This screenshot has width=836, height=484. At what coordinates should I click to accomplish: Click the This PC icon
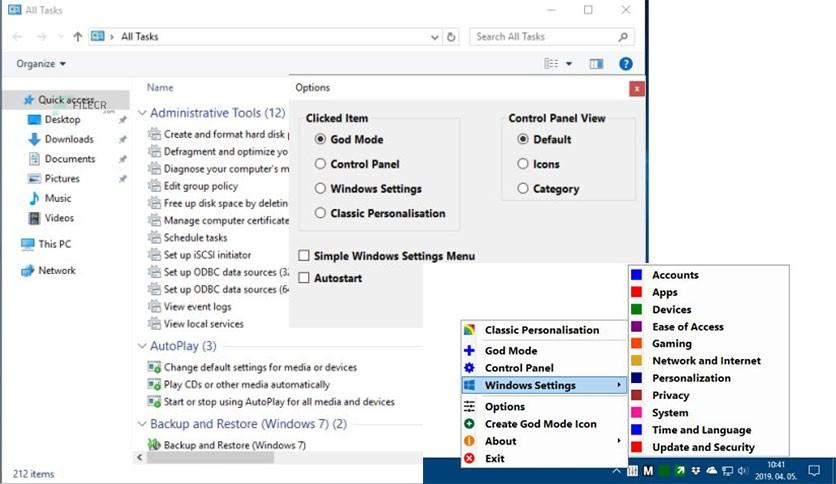click(x=28, y=244)
